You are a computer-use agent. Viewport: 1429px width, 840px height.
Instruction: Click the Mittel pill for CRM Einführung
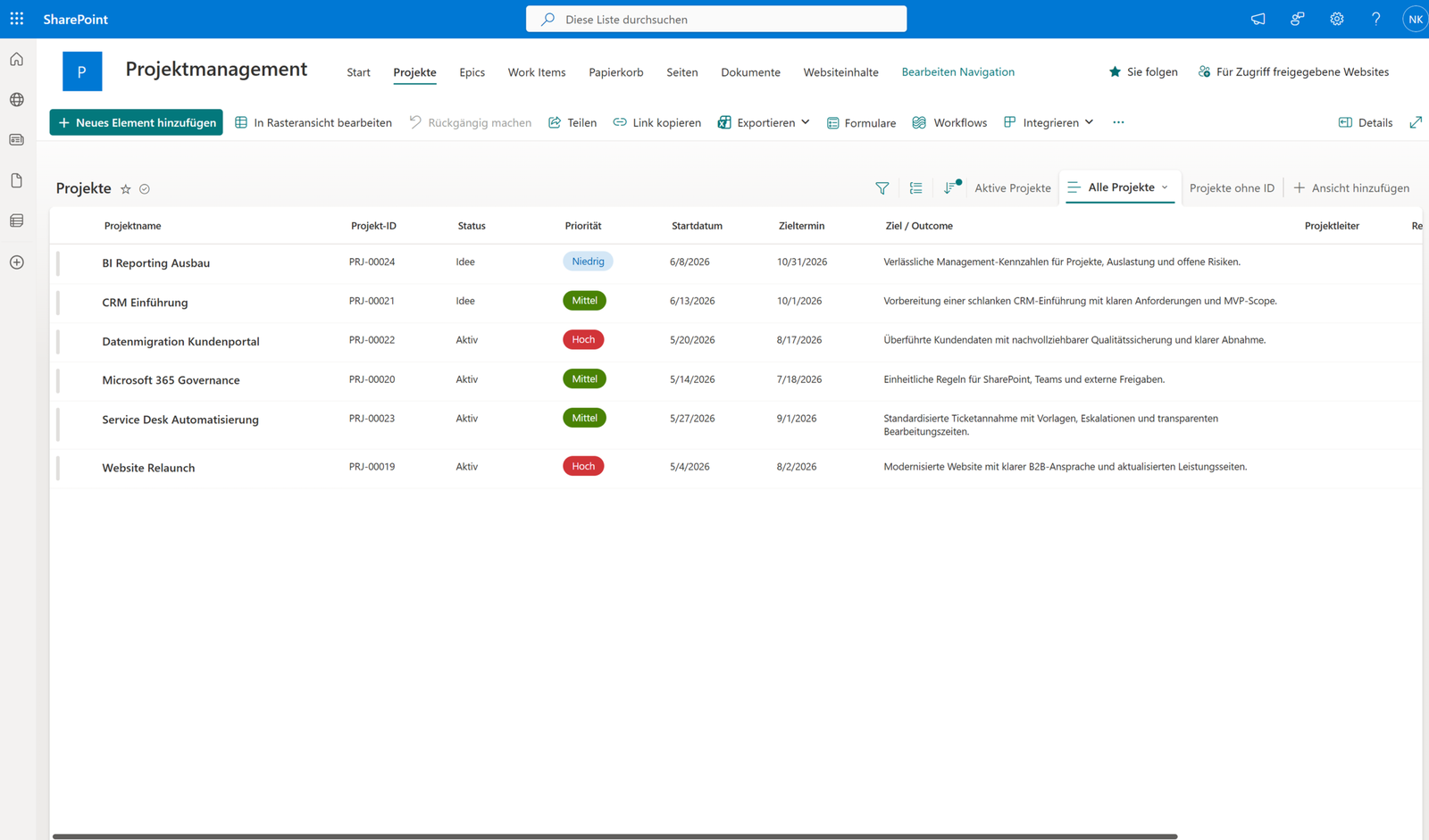pyautogui.click(x=584, y=301)
